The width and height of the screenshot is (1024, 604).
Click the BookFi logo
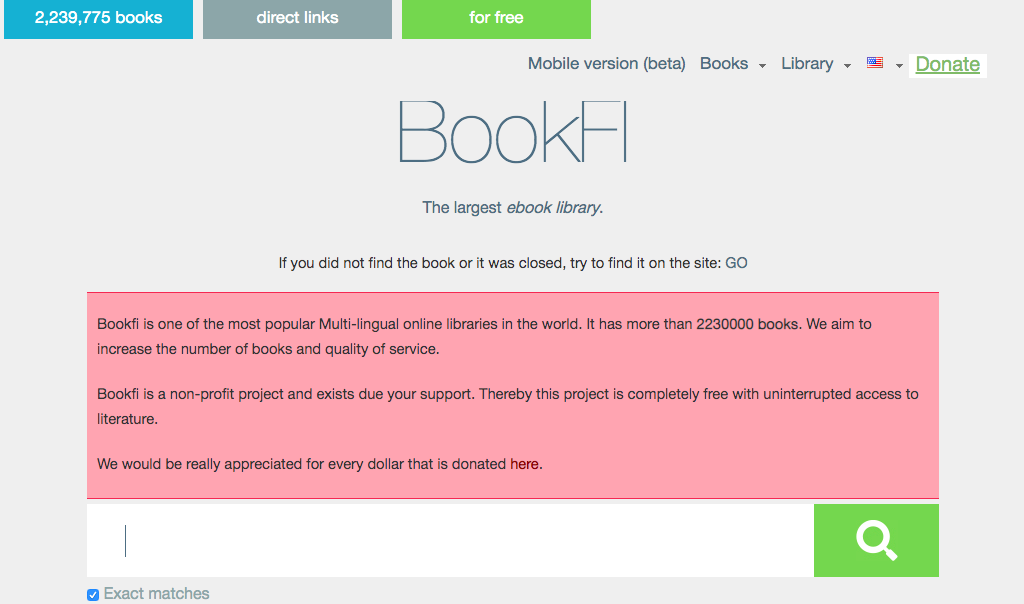click(512, 132)
